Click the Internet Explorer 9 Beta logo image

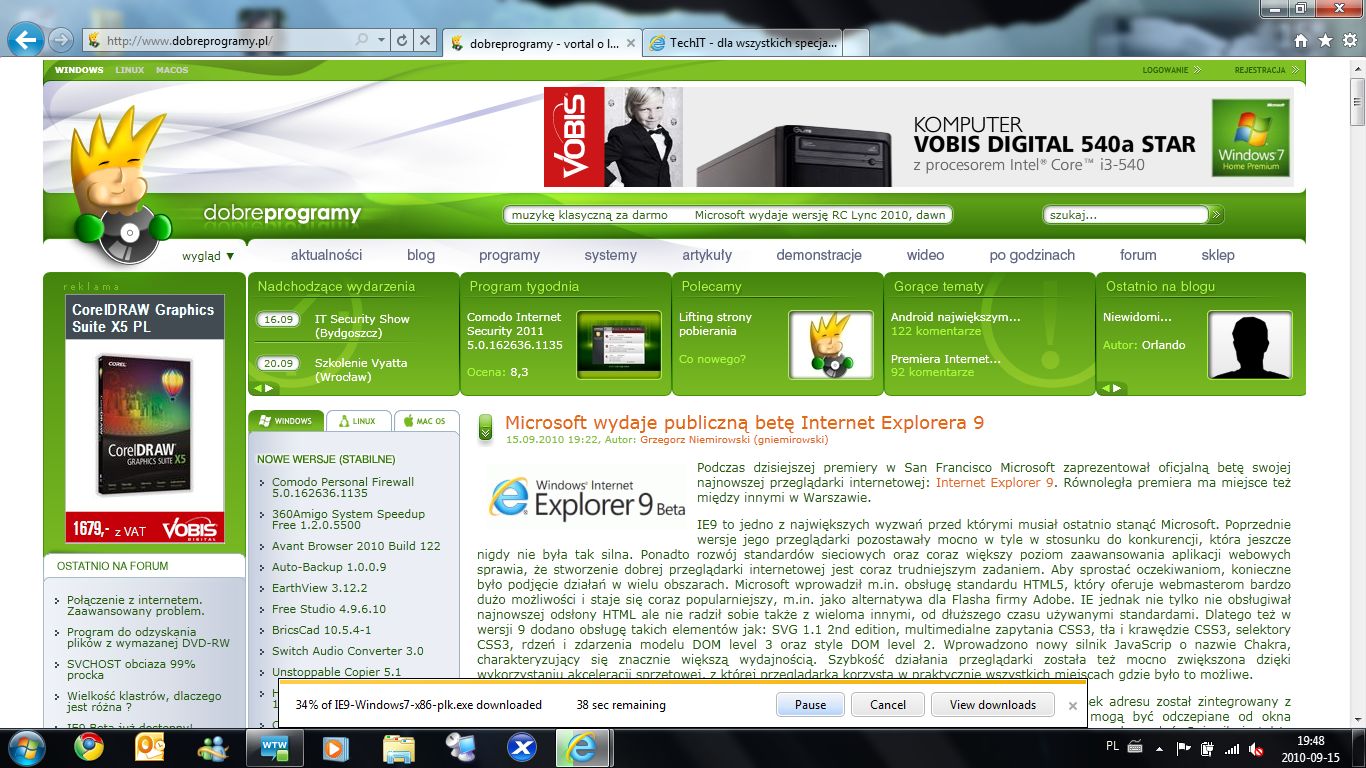point(587,496)
